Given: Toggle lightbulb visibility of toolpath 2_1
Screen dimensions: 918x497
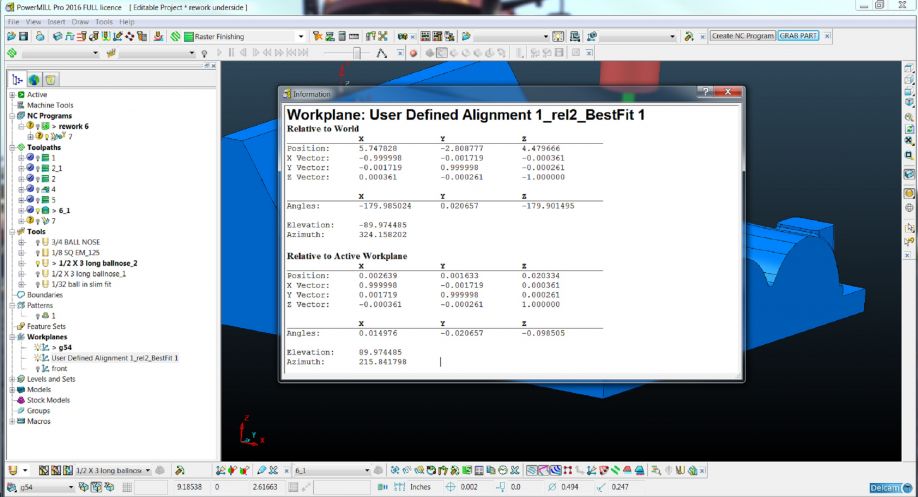Looking at the screenshot, I should pos(37,169).
